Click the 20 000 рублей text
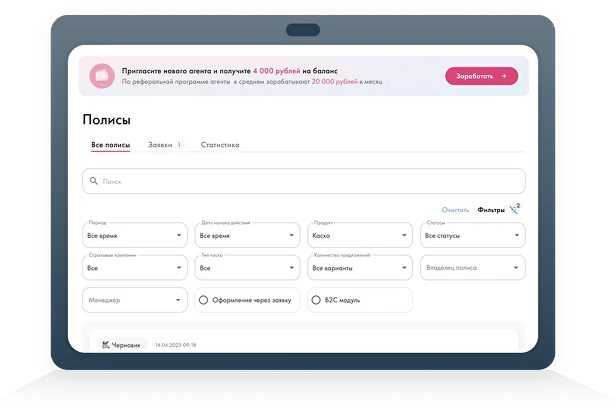This screenshot has width=614, height=403. pyautogui.click(x=335, y=81)
